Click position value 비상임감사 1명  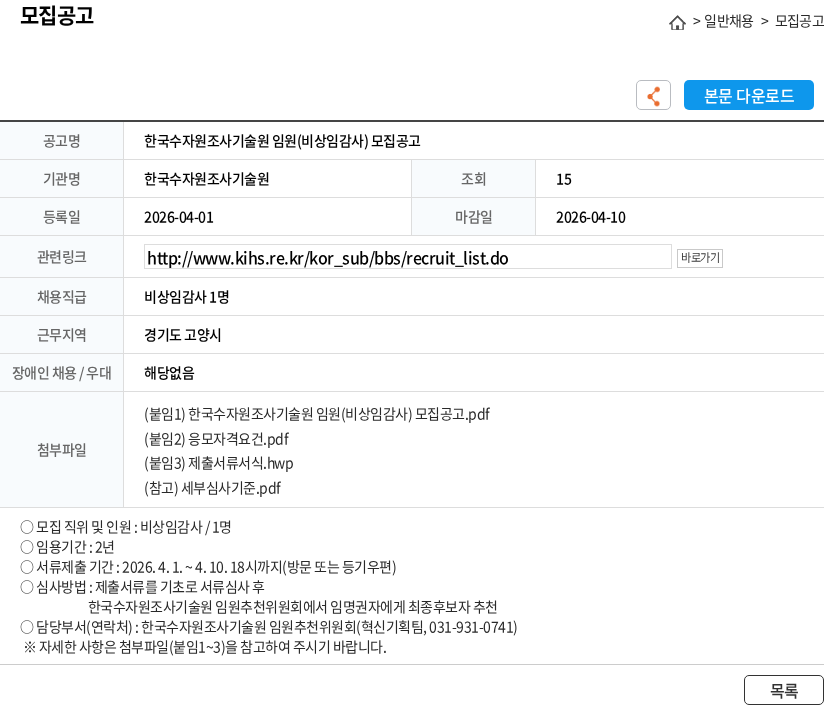tap(187, 297)
